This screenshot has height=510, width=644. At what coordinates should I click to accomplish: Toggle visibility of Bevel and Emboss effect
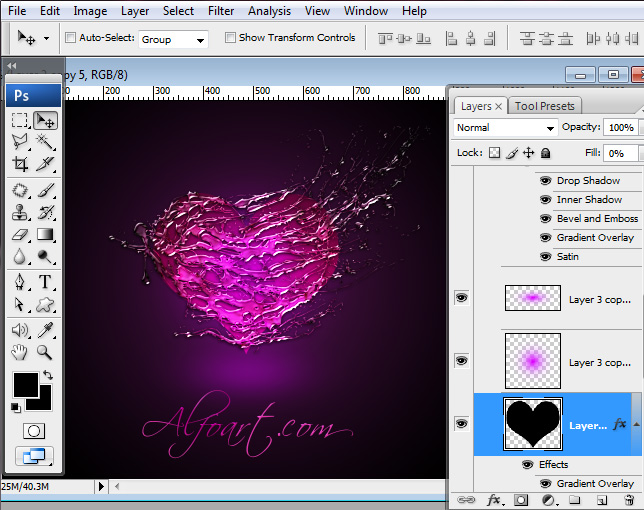545,219
